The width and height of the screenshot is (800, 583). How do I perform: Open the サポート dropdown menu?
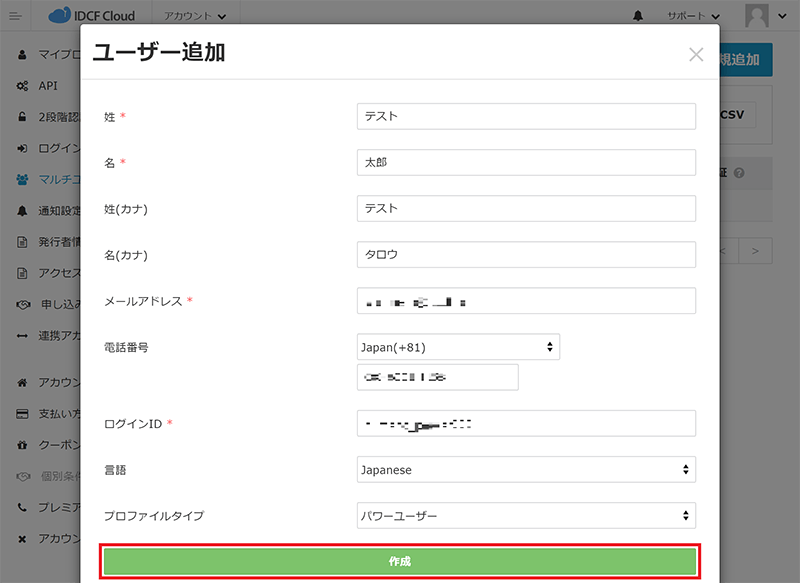[x=693, y=16]
